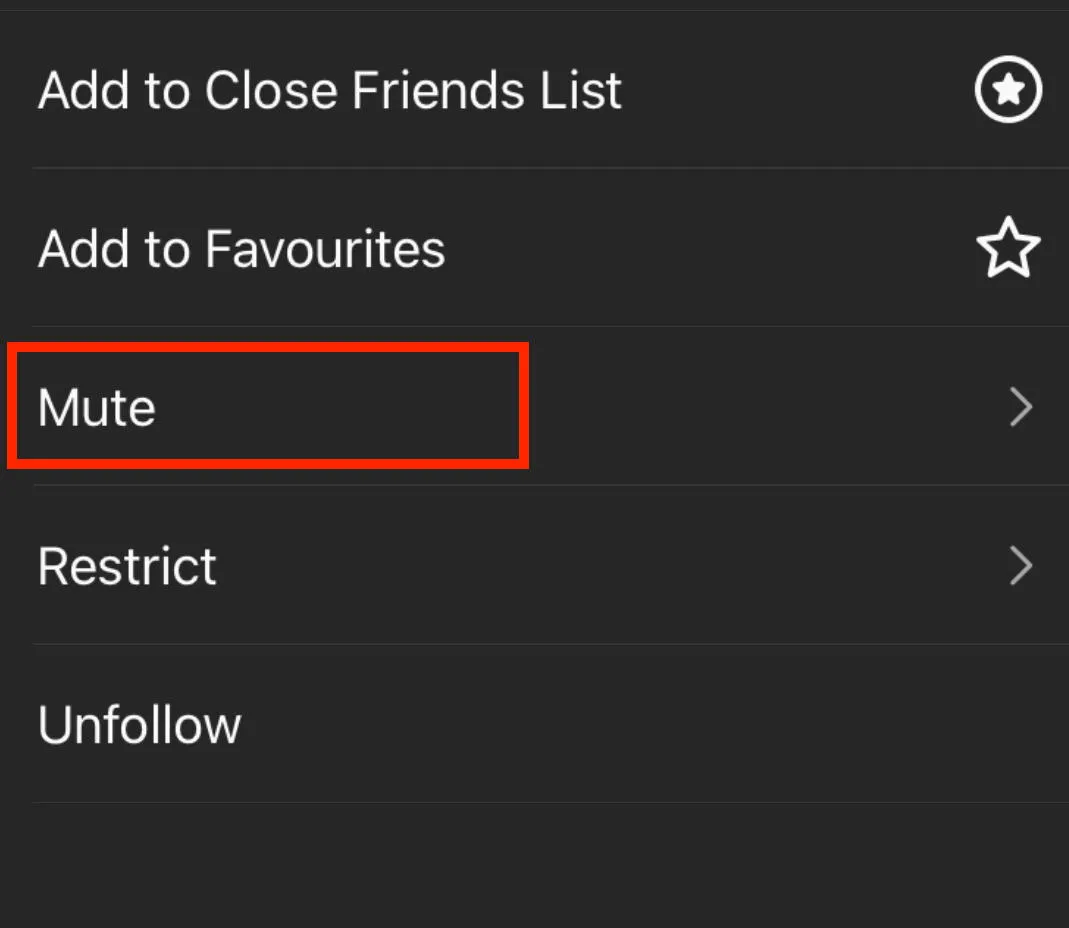The height and width of the screenshot is (928, 1069).
Task: Tap Unfollow to stop following
Action: [x=140, y=725]
